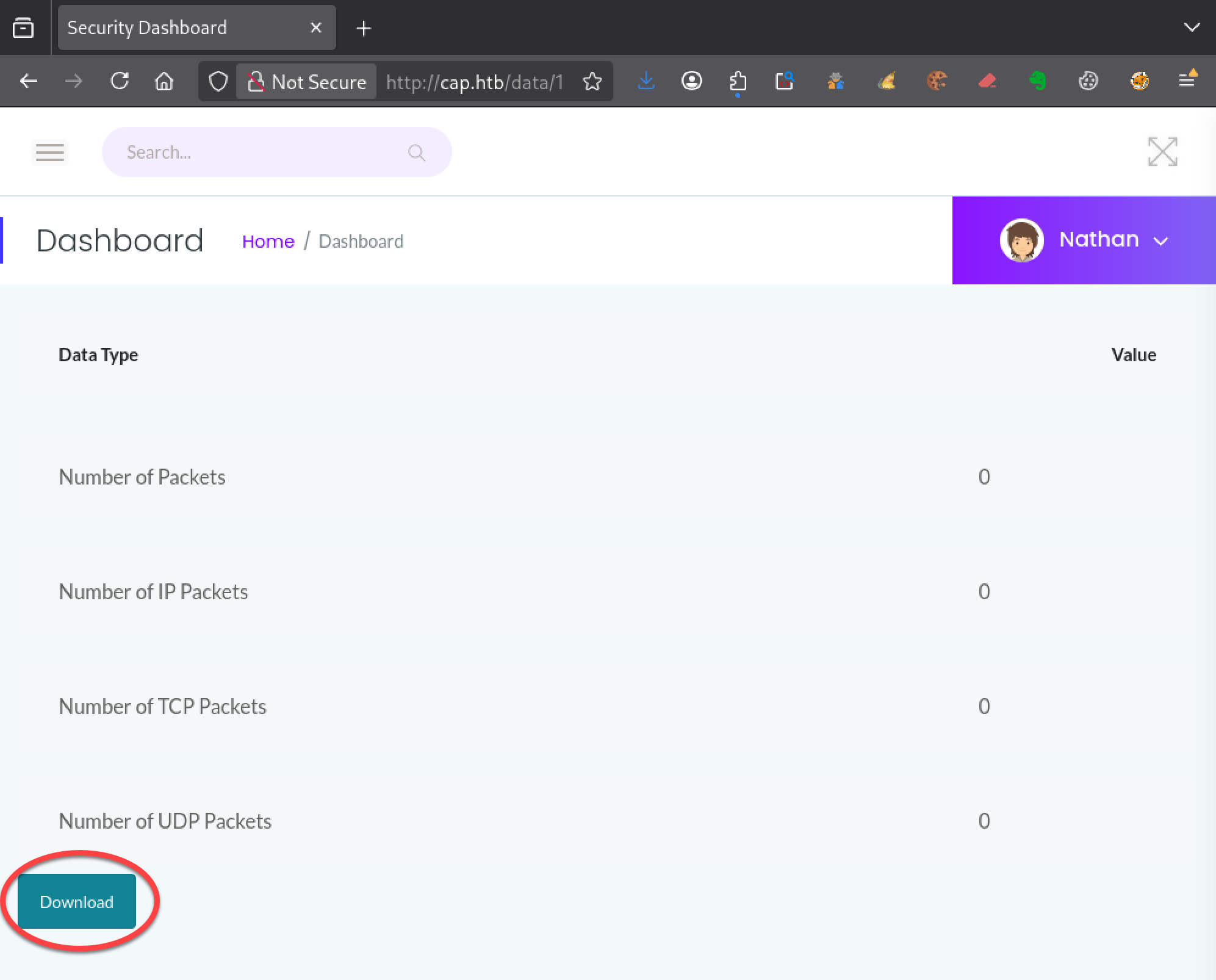Bookmark this page with the star

click(x=592, y=82)
